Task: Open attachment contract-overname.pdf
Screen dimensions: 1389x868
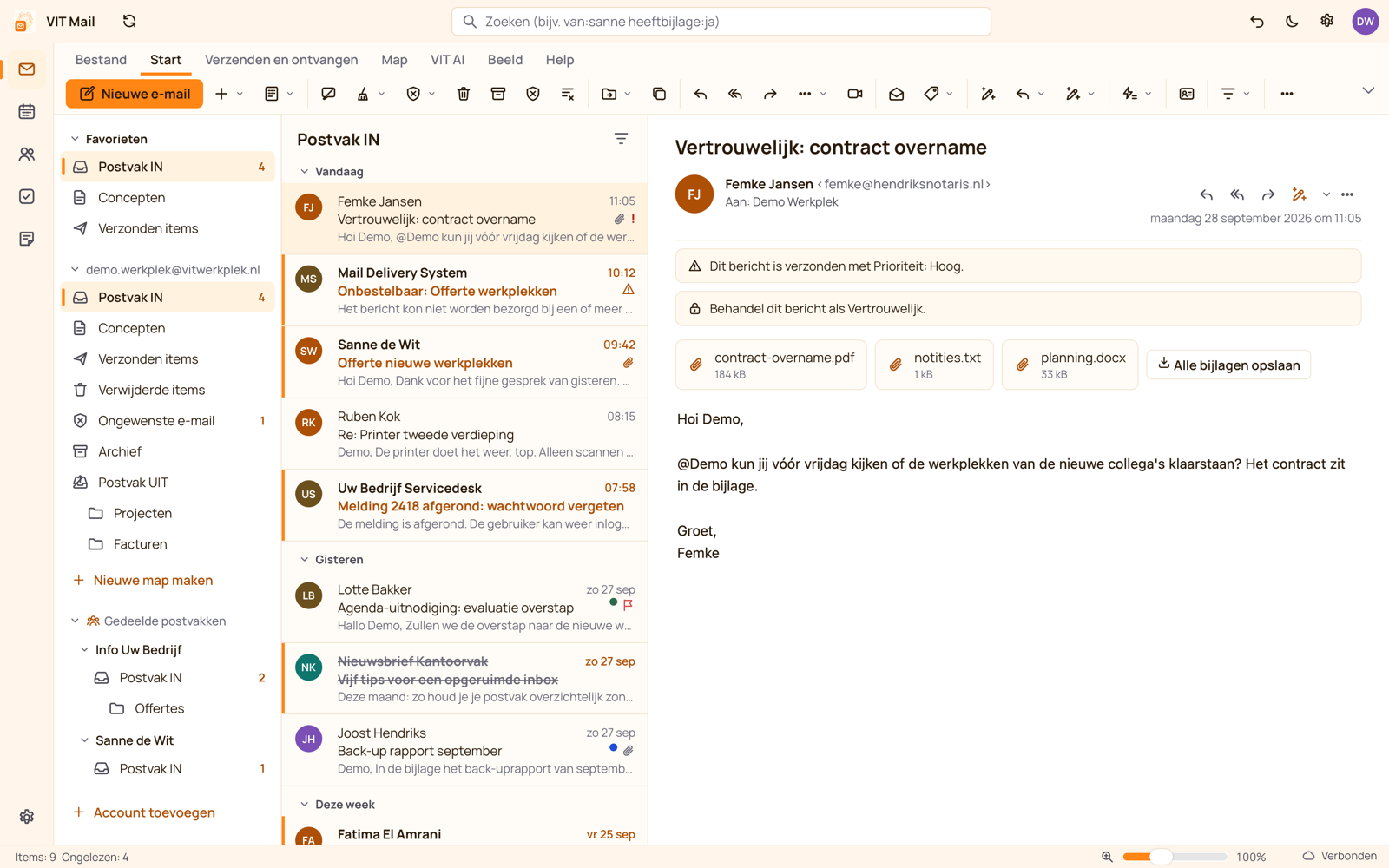Action: (771, 365)
